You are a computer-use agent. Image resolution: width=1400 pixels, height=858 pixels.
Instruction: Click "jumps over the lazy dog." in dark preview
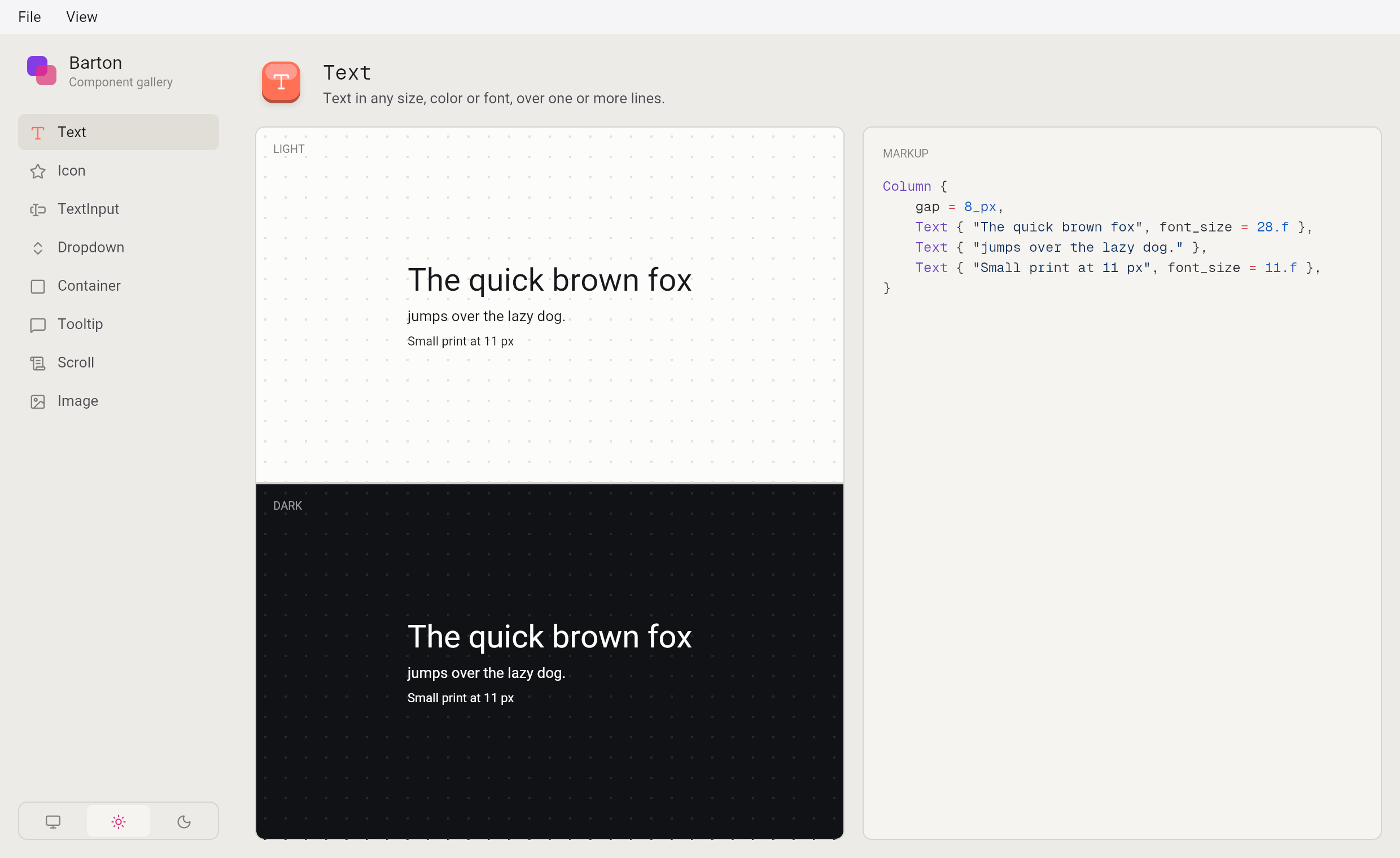click(487, 673)
